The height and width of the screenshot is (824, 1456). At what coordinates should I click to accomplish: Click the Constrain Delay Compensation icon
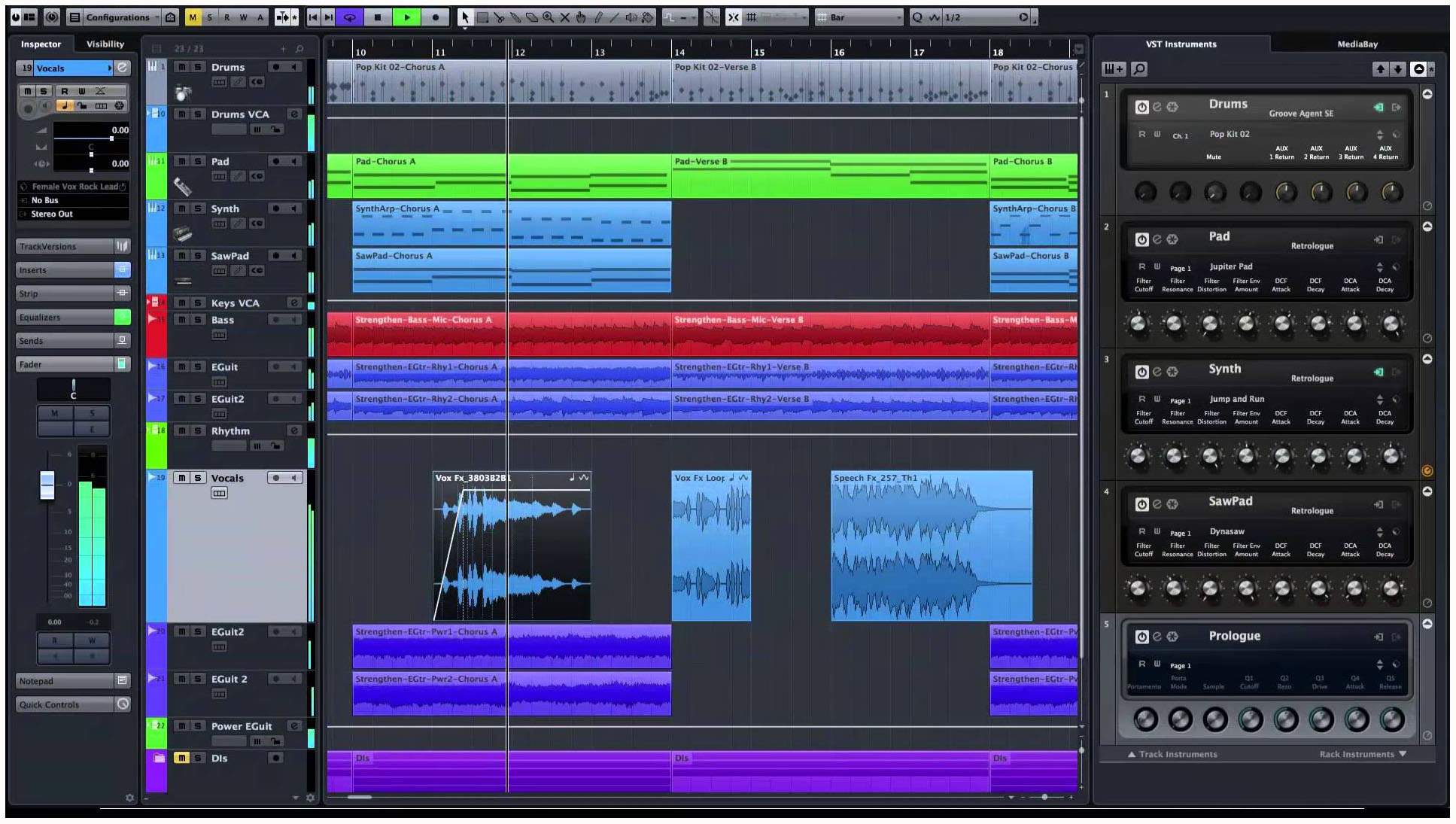tap(51, 17)
